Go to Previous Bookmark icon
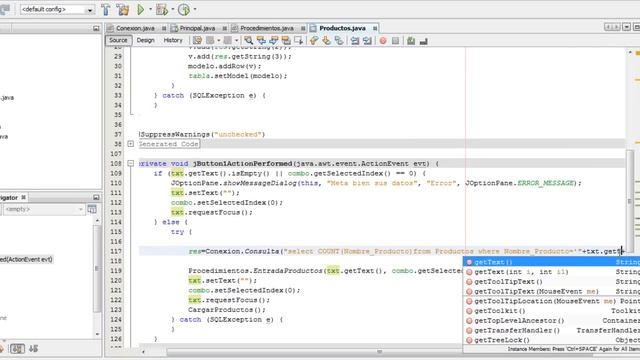Screen dimensions: 640x360 pyautogui.click(x=314, y=40)
